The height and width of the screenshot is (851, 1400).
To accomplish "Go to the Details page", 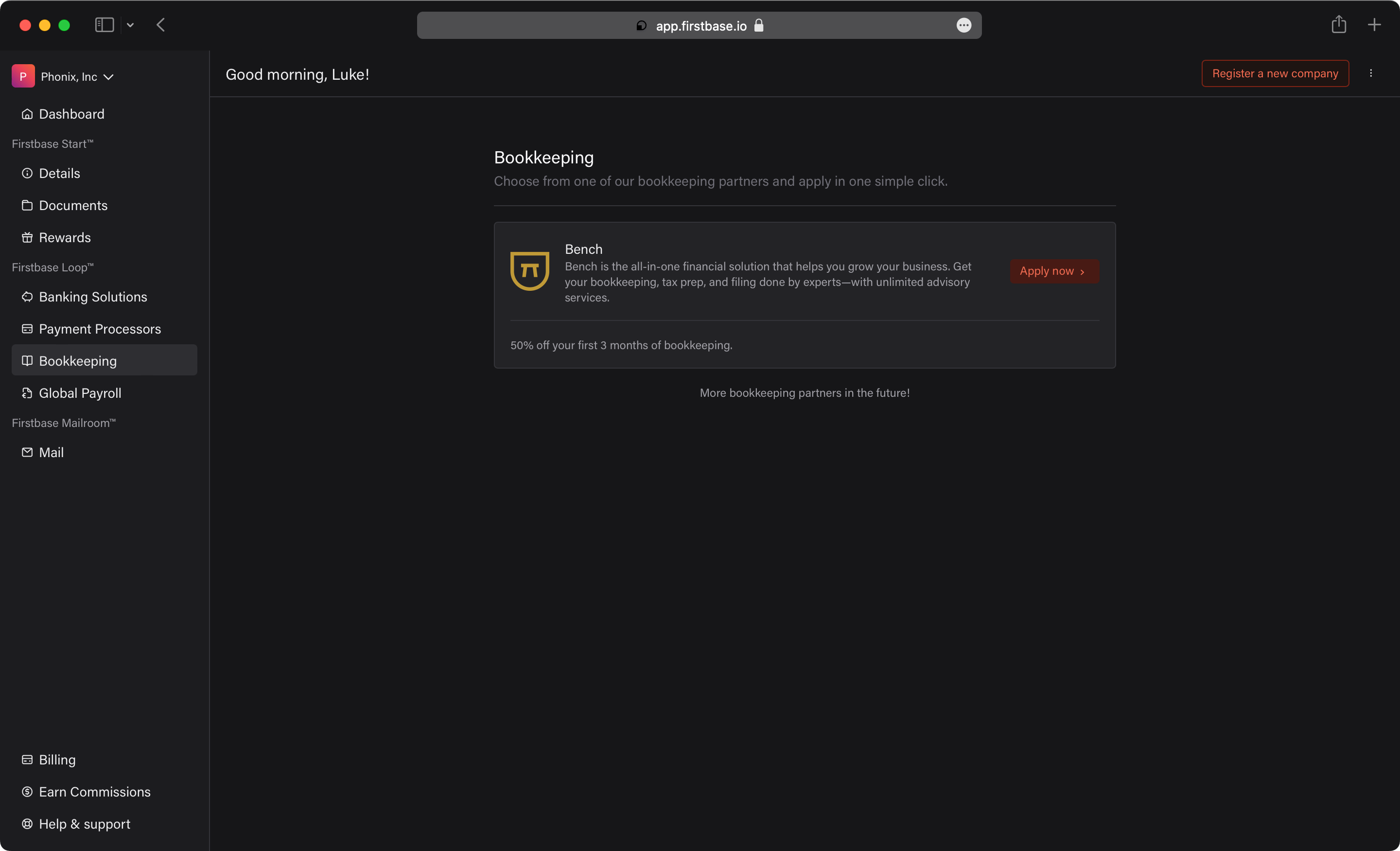I will tap(59, 174).
